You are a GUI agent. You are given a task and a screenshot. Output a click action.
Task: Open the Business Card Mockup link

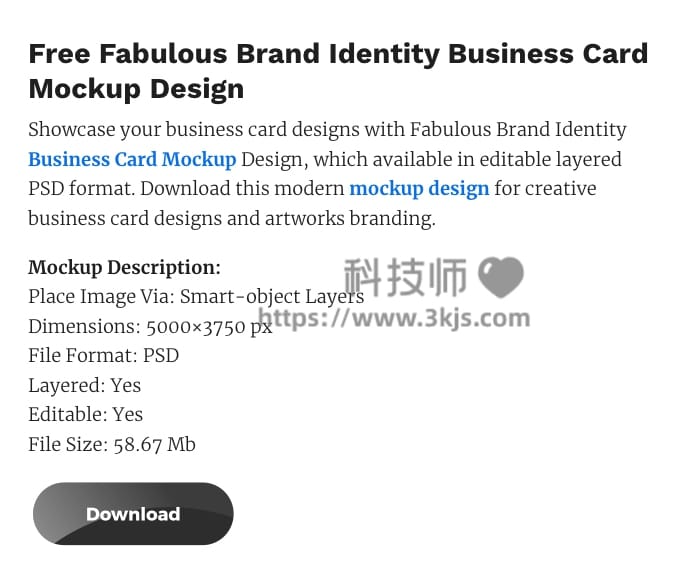[x=132, y=159]
